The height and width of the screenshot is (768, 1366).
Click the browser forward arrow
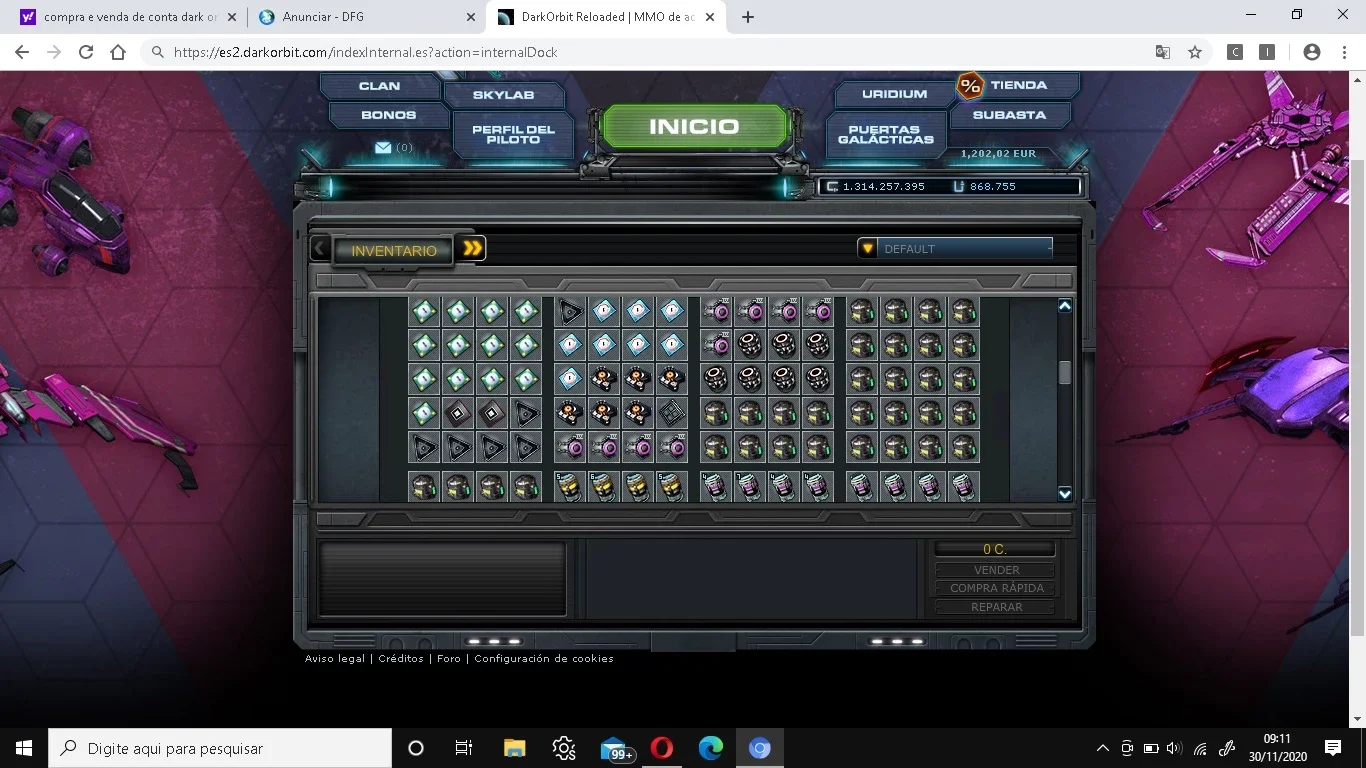coord(54,52)
